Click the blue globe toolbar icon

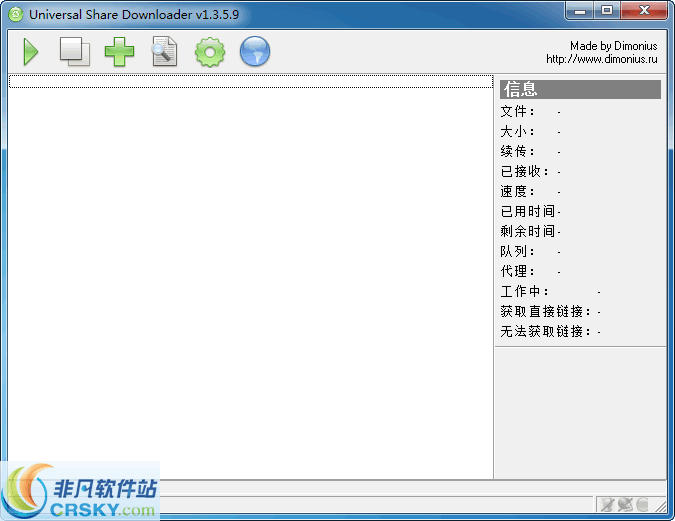[255, 51]
